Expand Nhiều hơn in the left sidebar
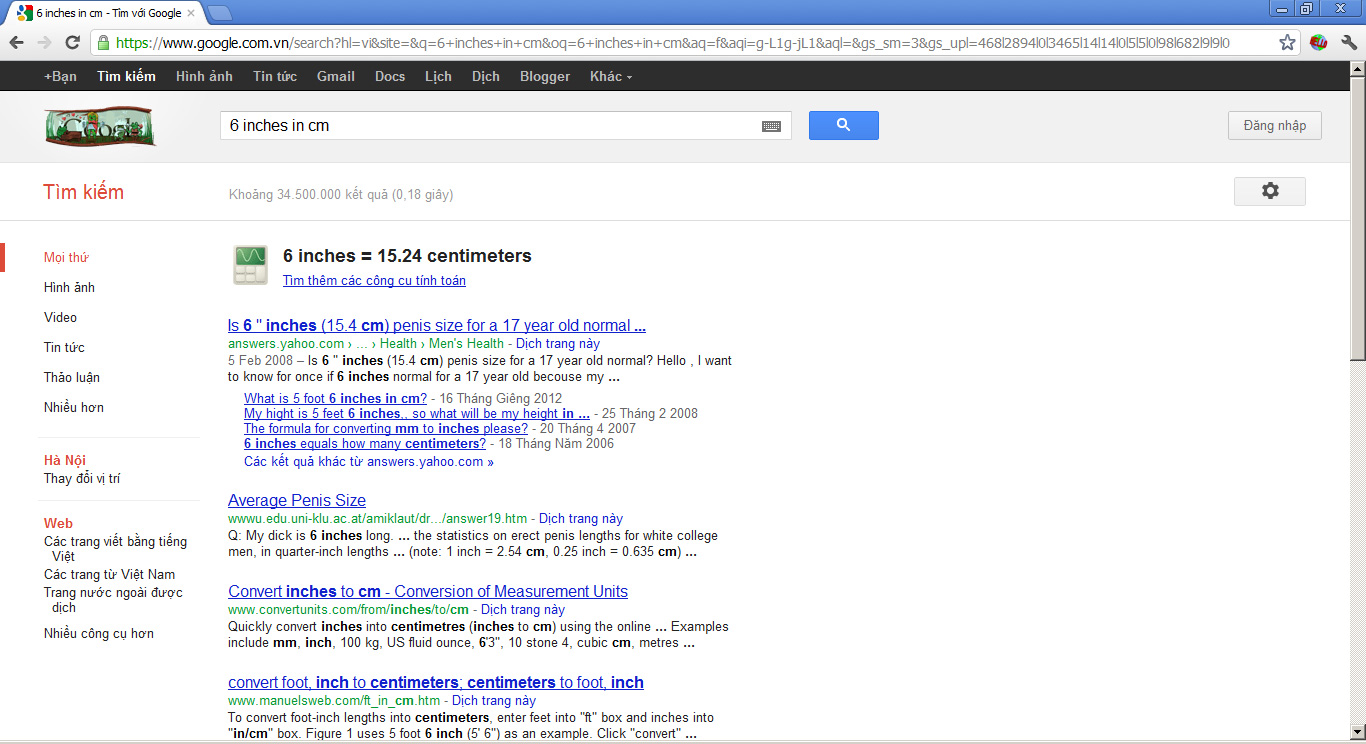This screenshot has width=1366, height=744. (74, 407)
